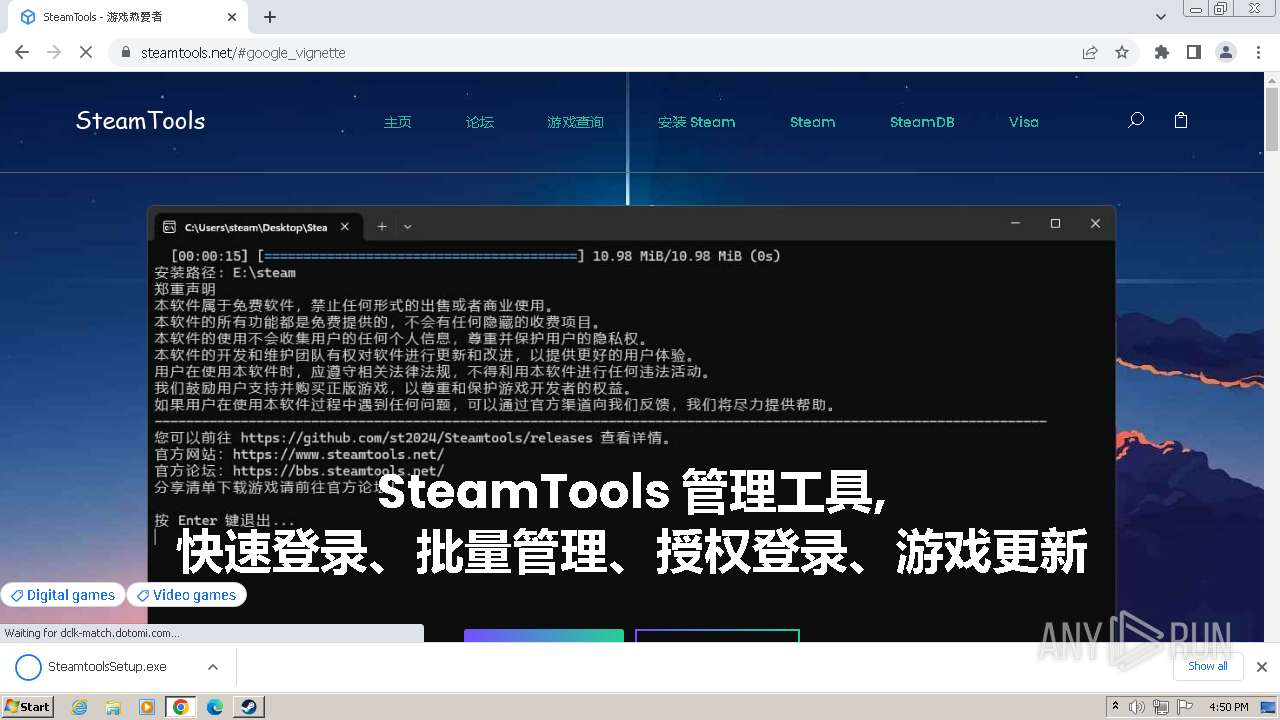1280x720 pixels.
Task: Click the browser back arrow
Action: 22,52
